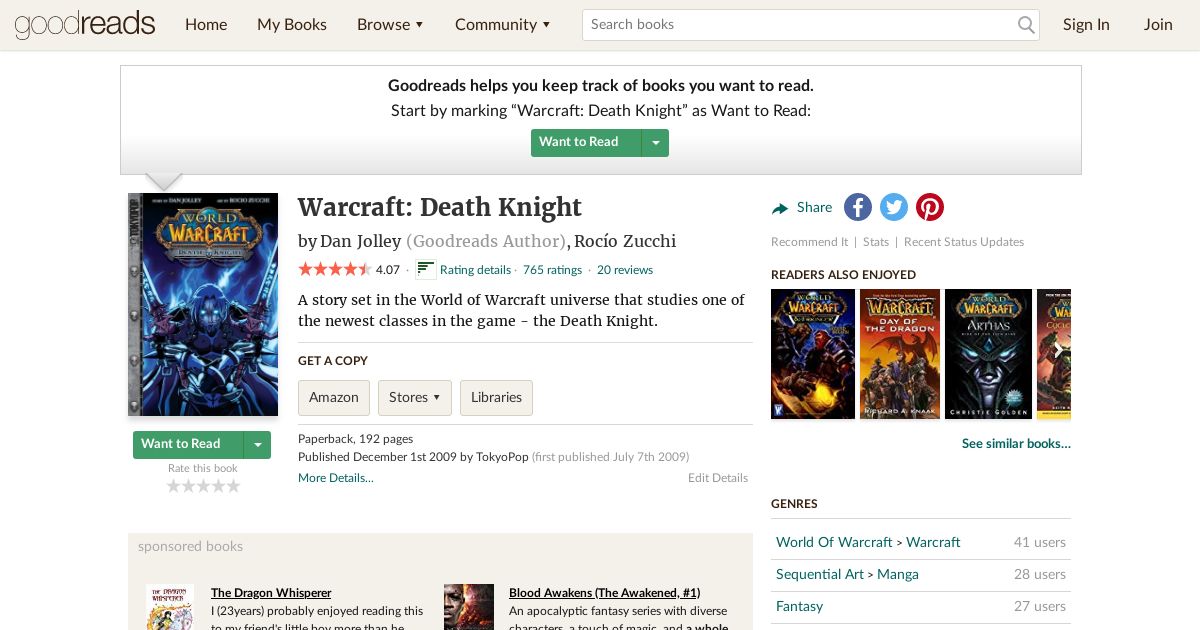Image resolution: width=1200 pixels, height=630 pixels.
Task: Open Day of the Dragon book cover
Action: pyautogui.click(x=900, y=353)
